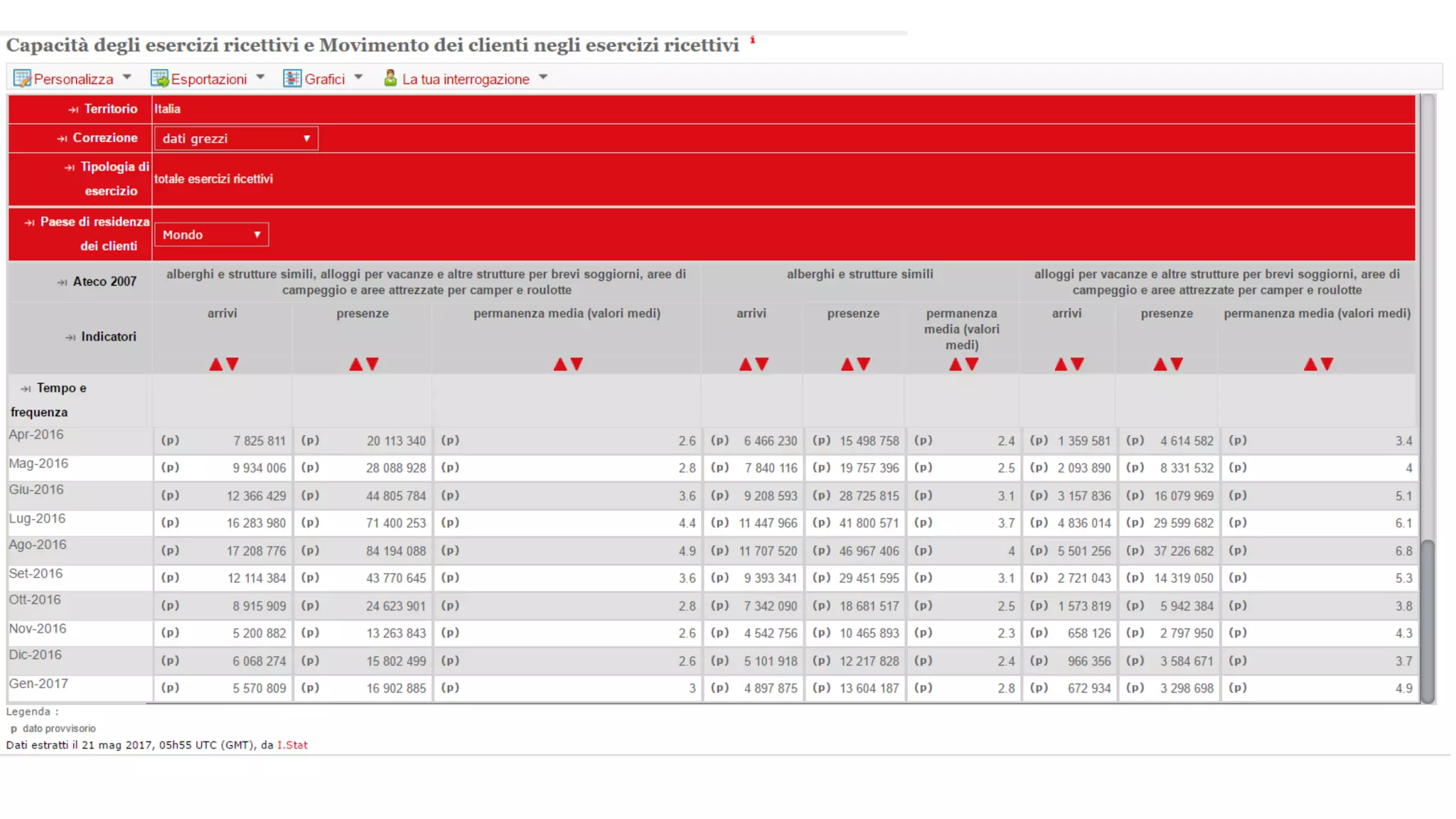This screenshot has height=819, width=1456.
Task: Click the La tua interrogazione user icon
Action: pos(390,77)
